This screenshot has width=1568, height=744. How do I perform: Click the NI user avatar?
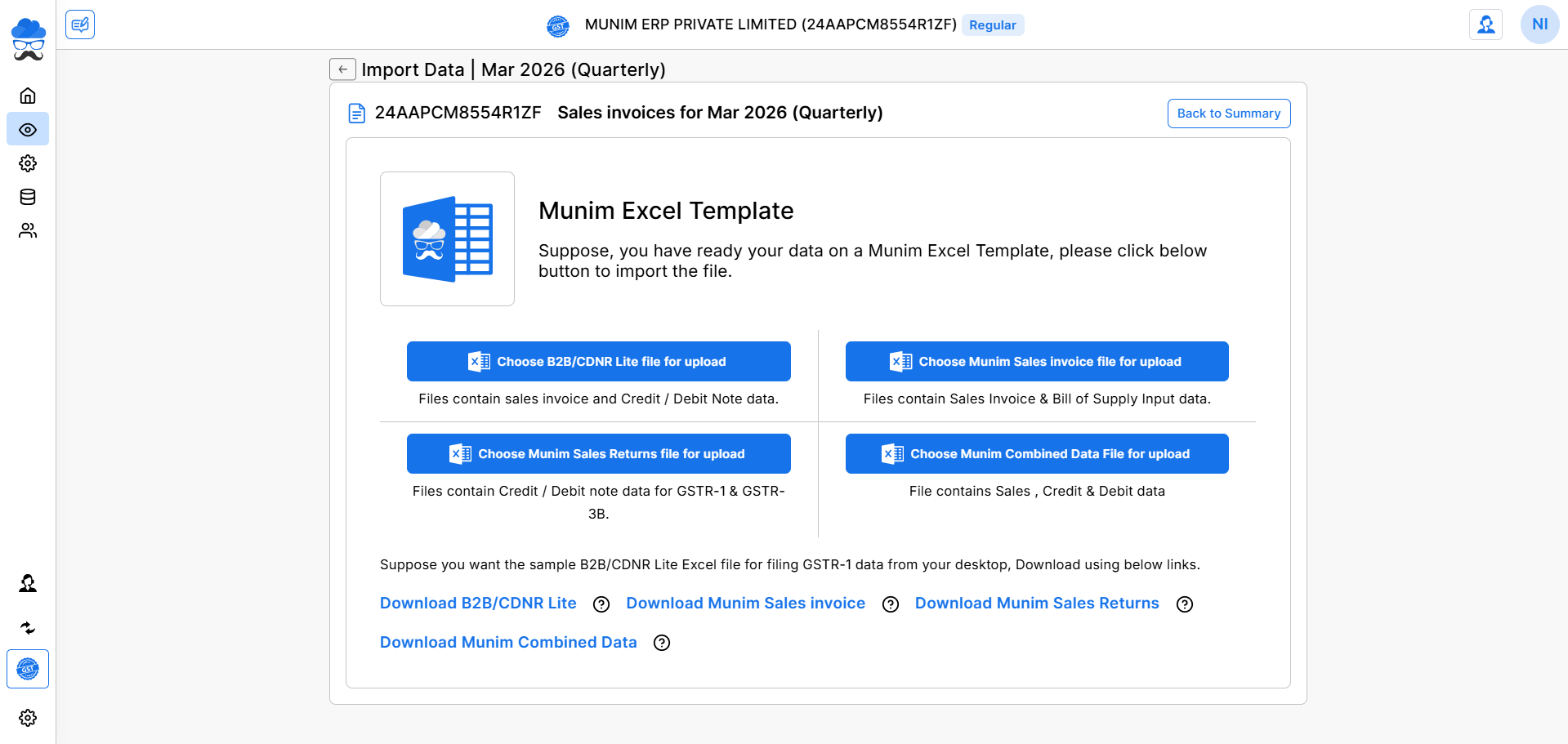coord(1539,25)
